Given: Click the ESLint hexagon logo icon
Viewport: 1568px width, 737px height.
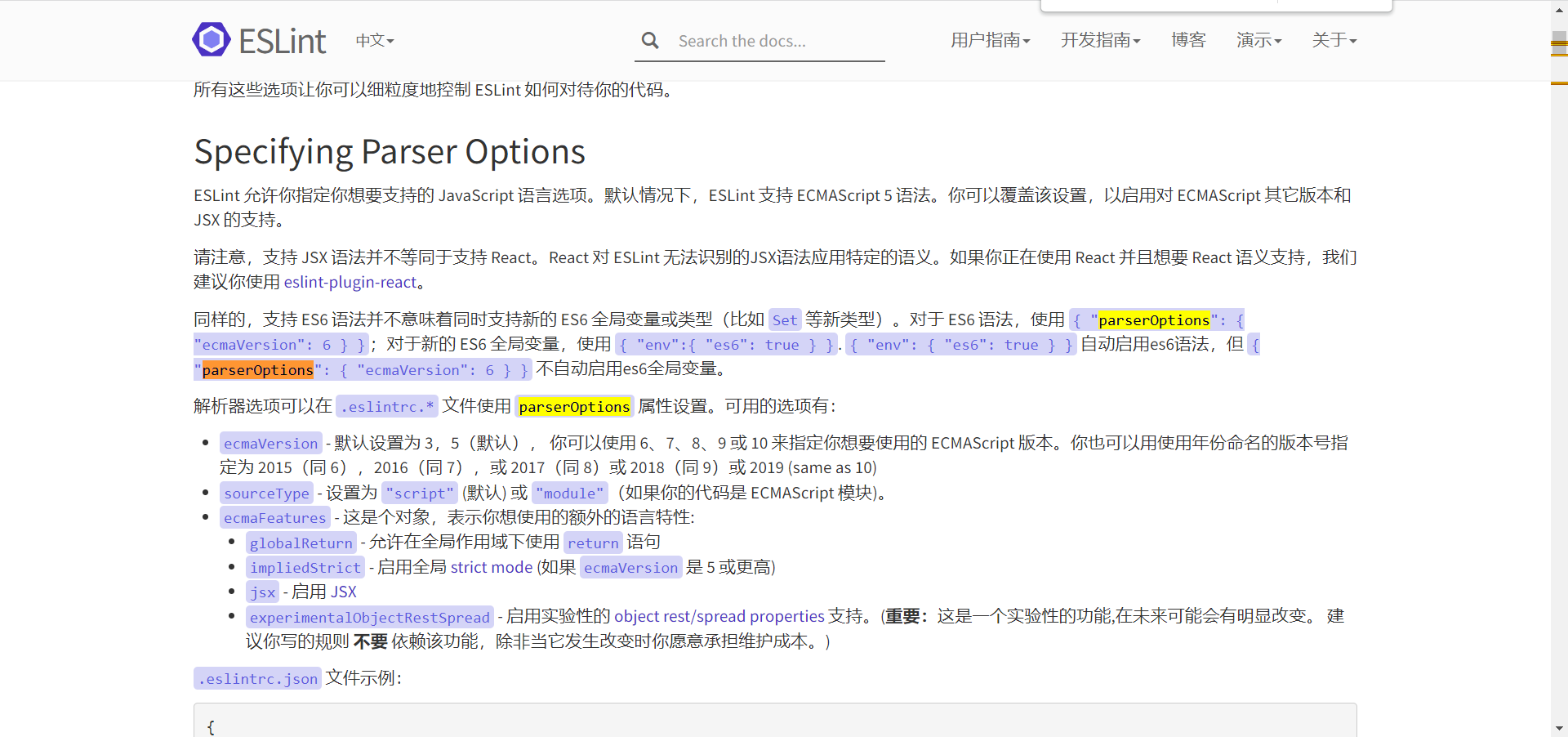Looking at the screenshot, I should pyautogui.click(x=212, y=39).
